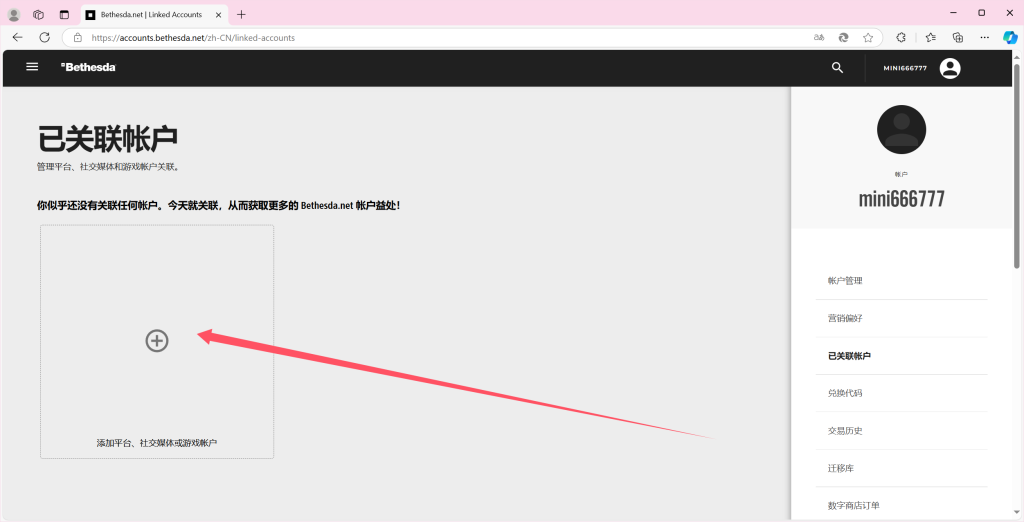Open browser extensions puzzle icon
Image resolution: width=1024 pixels, height=522 pixels.
point(901,37)
